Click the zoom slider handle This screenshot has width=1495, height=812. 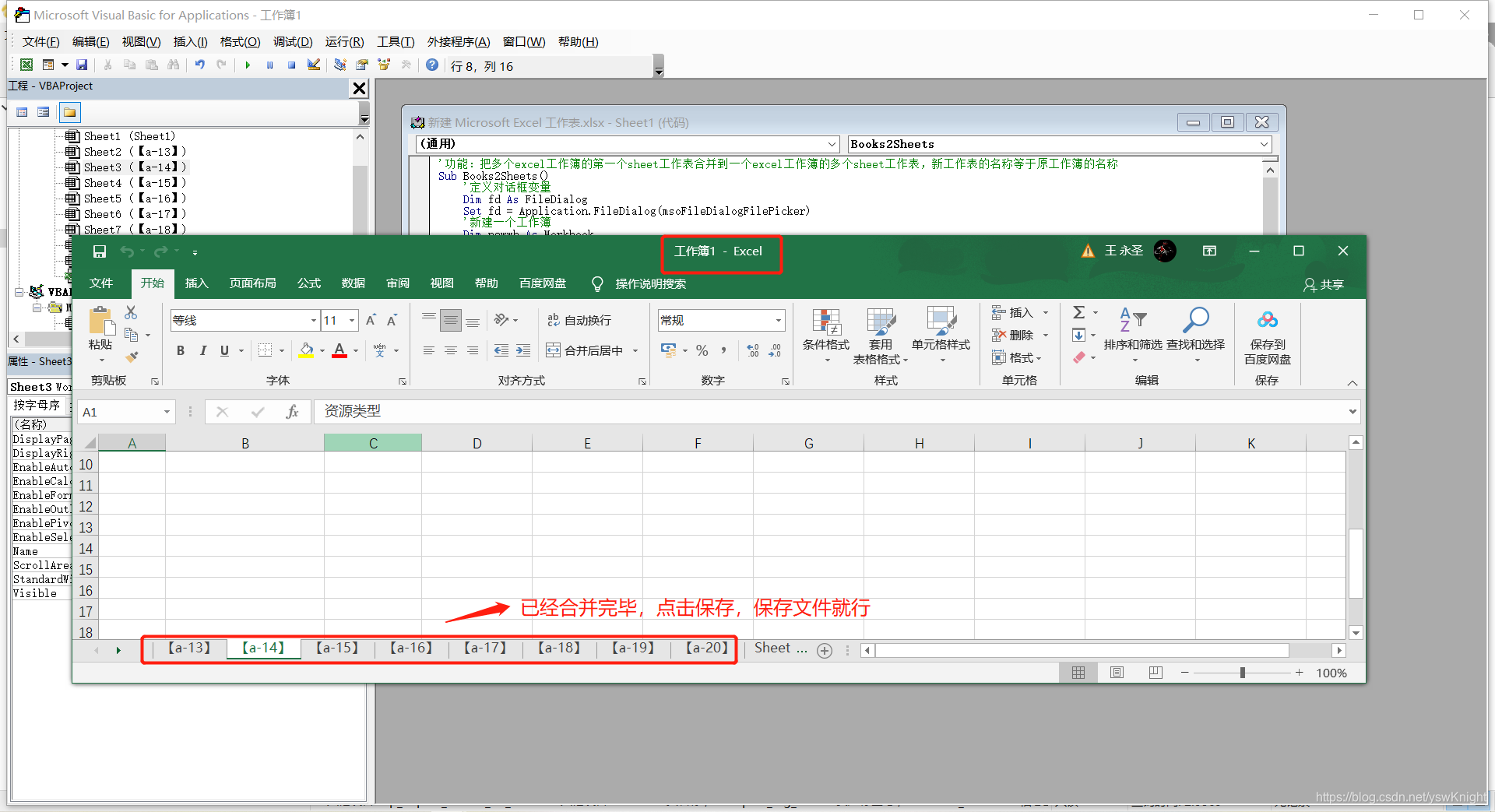(1243, 673)
